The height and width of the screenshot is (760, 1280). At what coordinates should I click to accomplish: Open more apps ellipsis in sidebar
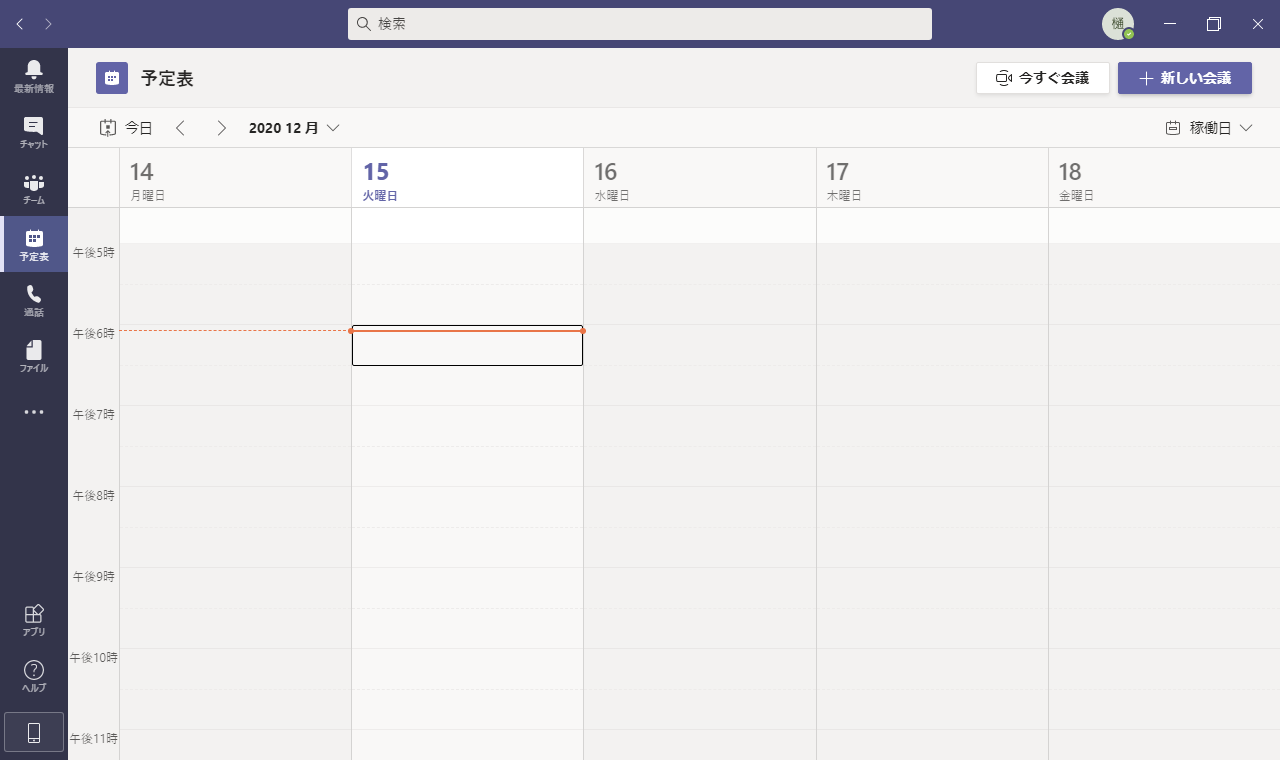34,412
